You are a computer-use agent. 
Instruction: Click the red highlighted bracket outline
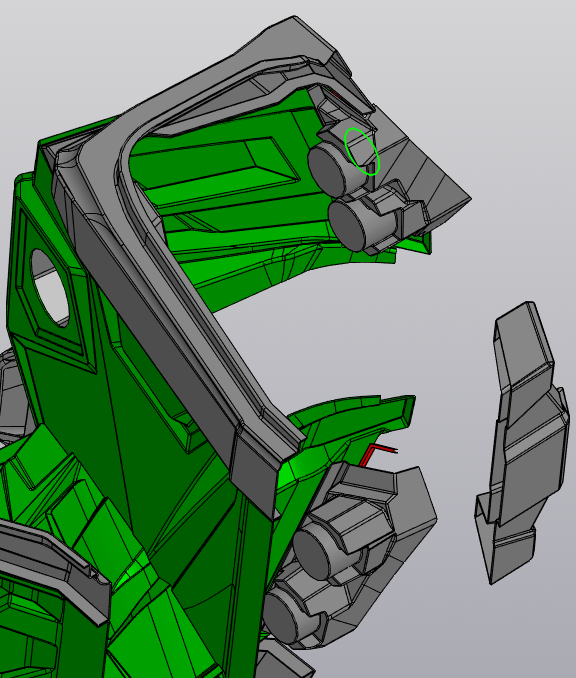(375, 454)
